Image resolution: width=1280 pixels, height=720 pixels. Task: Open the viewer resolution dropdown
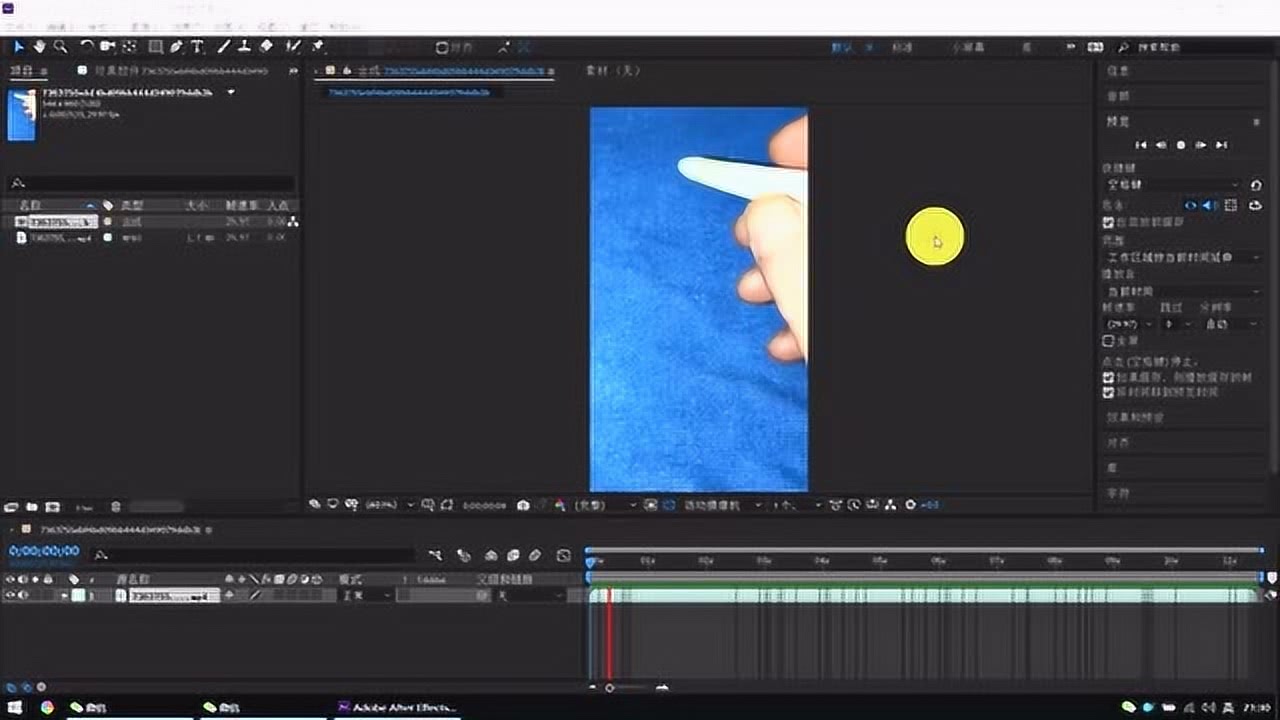[603, 505]
